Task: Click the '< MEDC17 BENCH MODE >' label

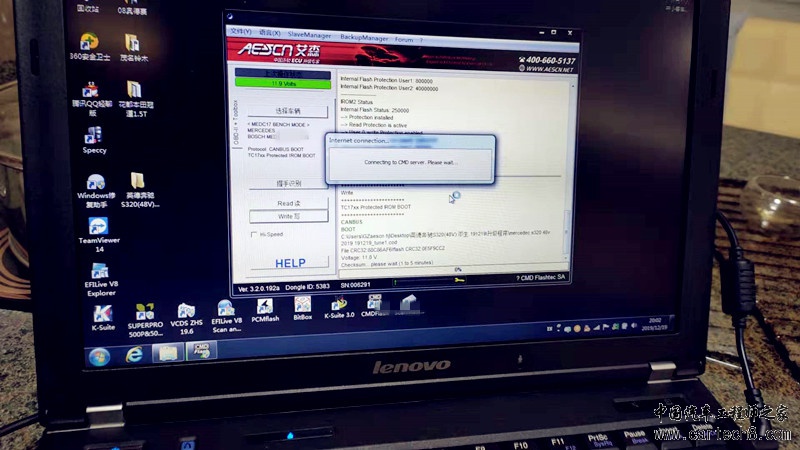Action: [279, 124]
